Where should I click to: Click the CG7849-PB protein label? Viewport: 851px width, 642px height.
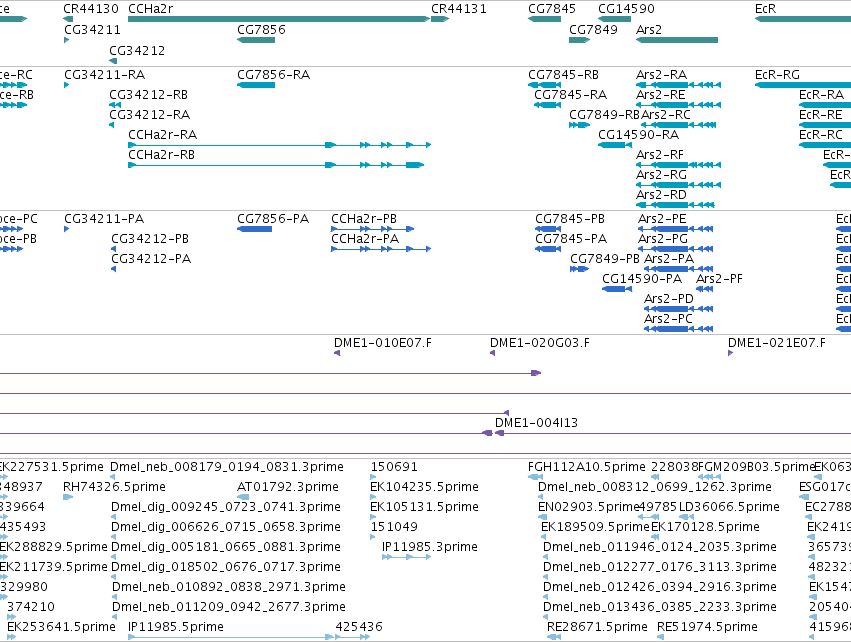605,259
